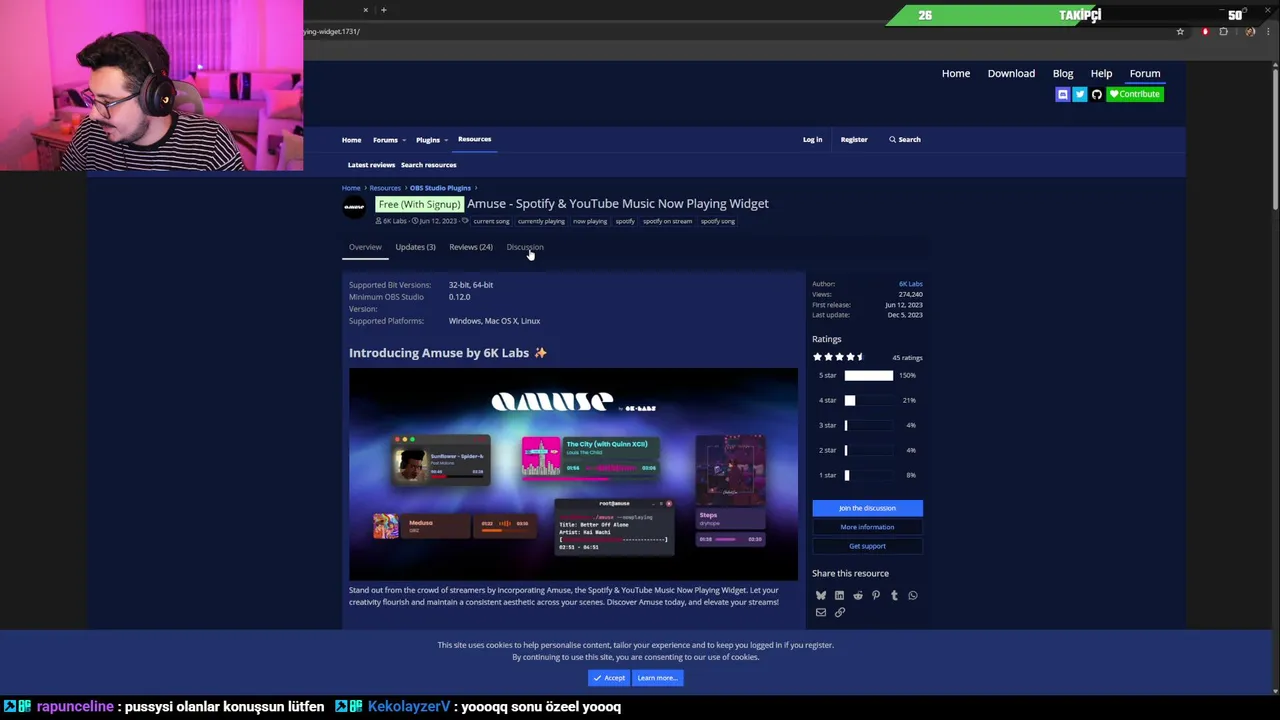Open the browser extensions puzzle icon
This screenshot has width=1280, height=720.
tap(1223, 32)
